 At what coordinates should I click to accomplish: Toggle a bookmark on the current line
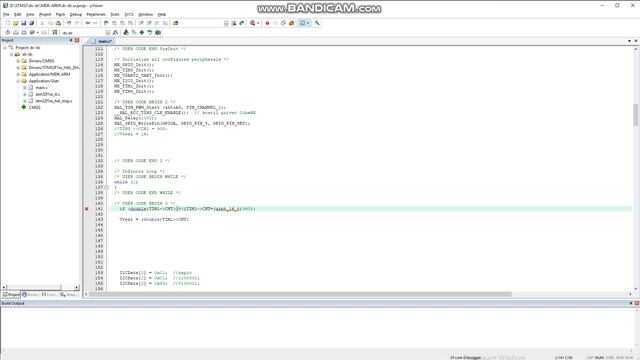coord(106,23)
